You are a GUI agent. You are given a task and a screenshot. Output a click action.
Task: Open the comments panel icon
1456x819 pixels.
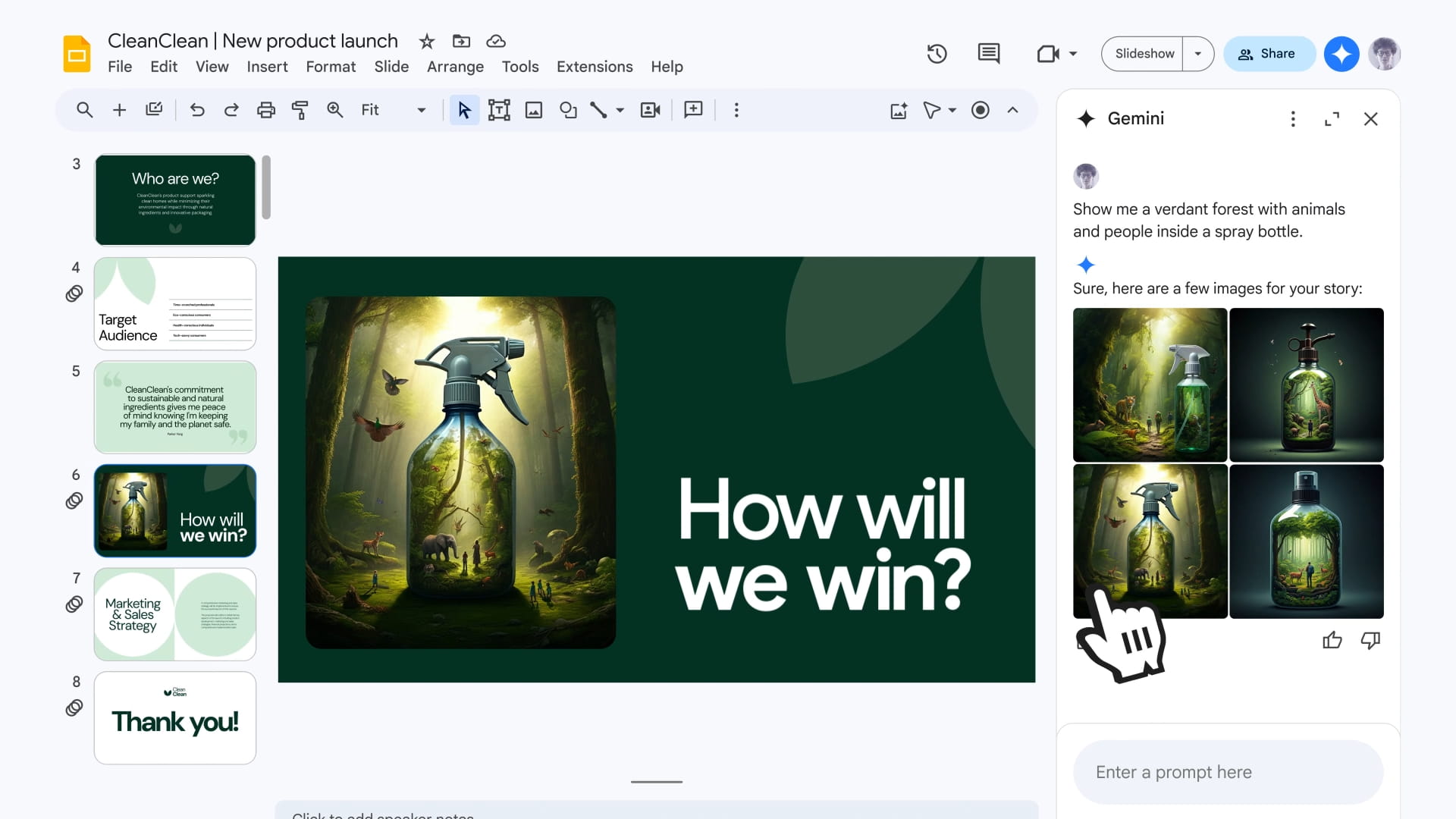[988, 54]
